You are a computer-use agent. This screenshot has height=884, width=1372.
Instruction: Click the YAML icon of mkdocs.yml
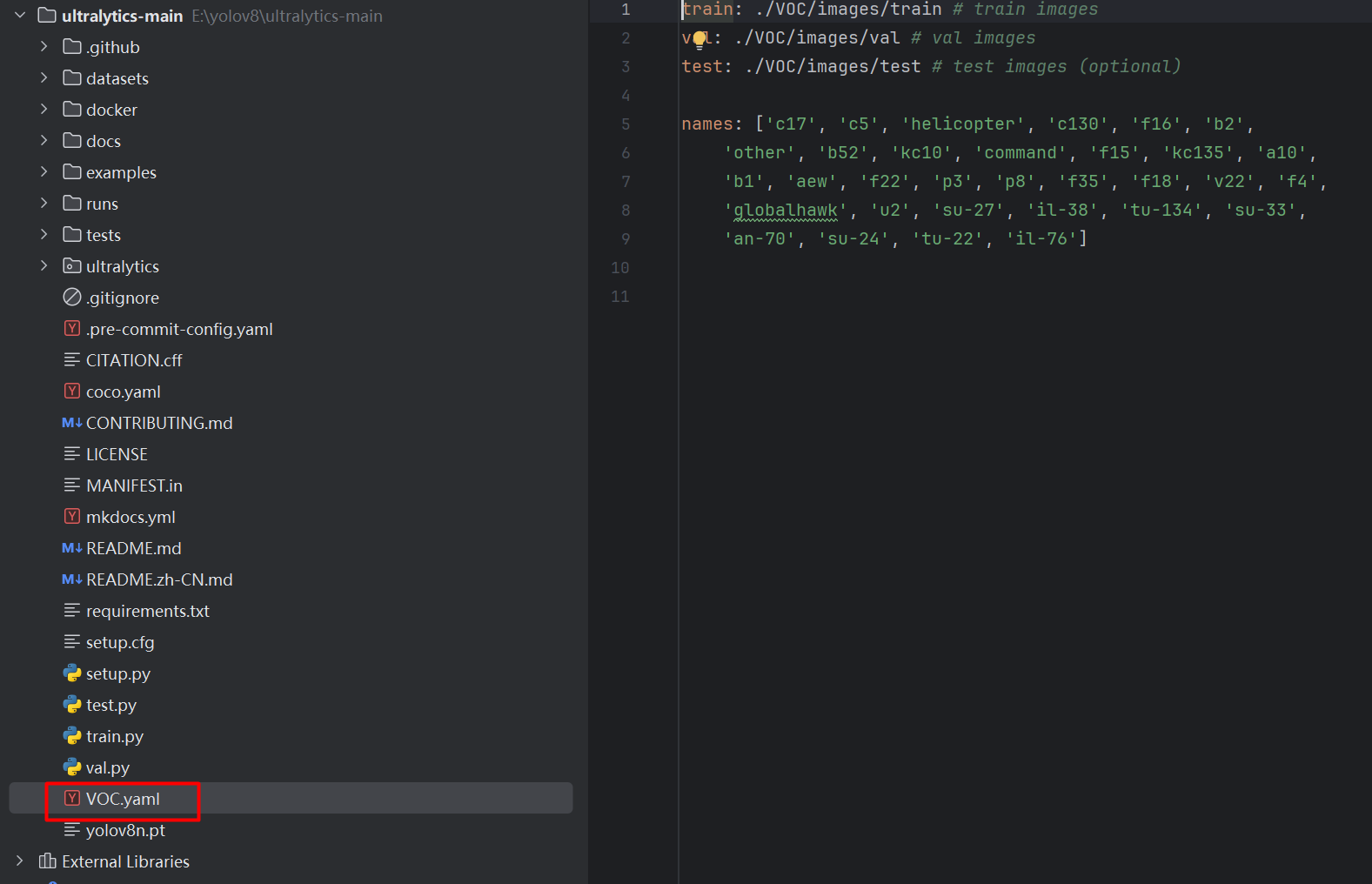[x=72, y=517]
